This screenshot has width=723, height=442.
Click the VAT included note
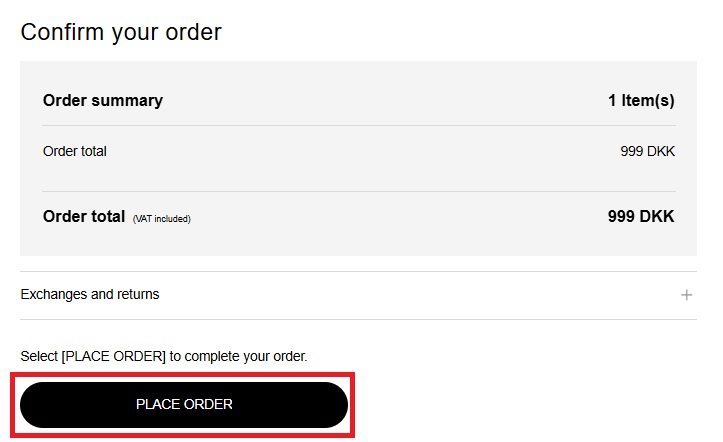coord(161,219)
